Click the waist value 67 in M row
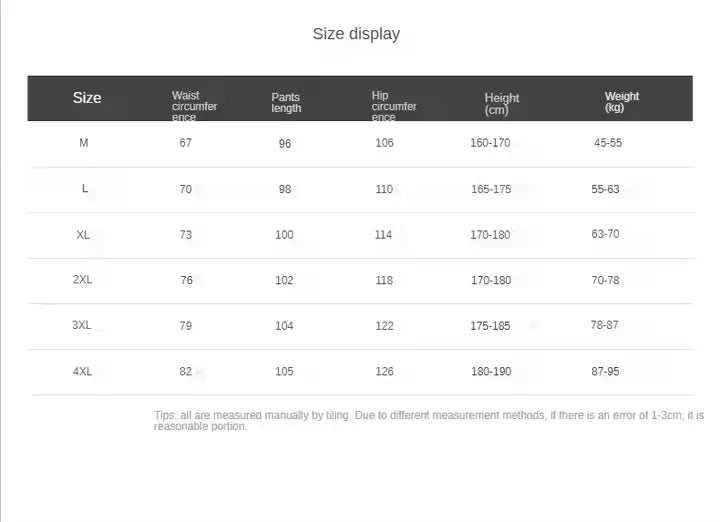Viewport: 720px width, 522px height. pyautogui.click(x=186, y=143)
